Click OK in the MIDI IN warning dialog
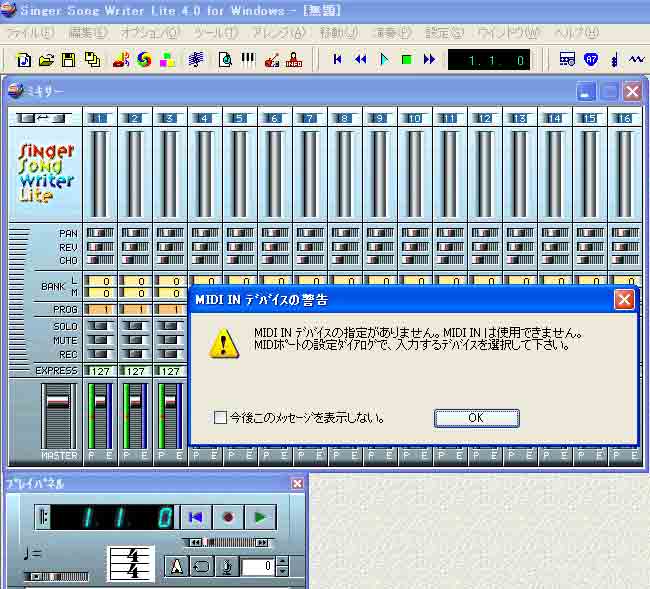 (x=476, y=418)
